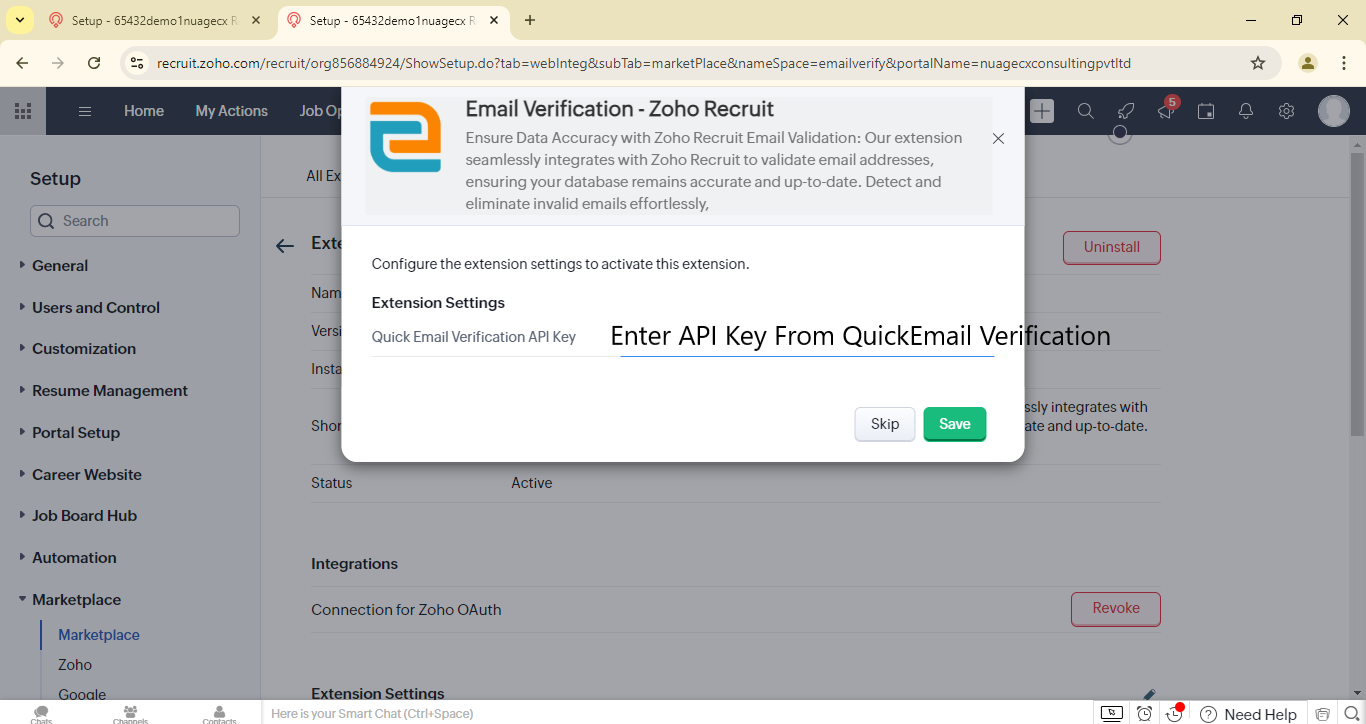Click the page vertical scrollbar
The height and width of the screenshot is (724, 1366).
1357,295
